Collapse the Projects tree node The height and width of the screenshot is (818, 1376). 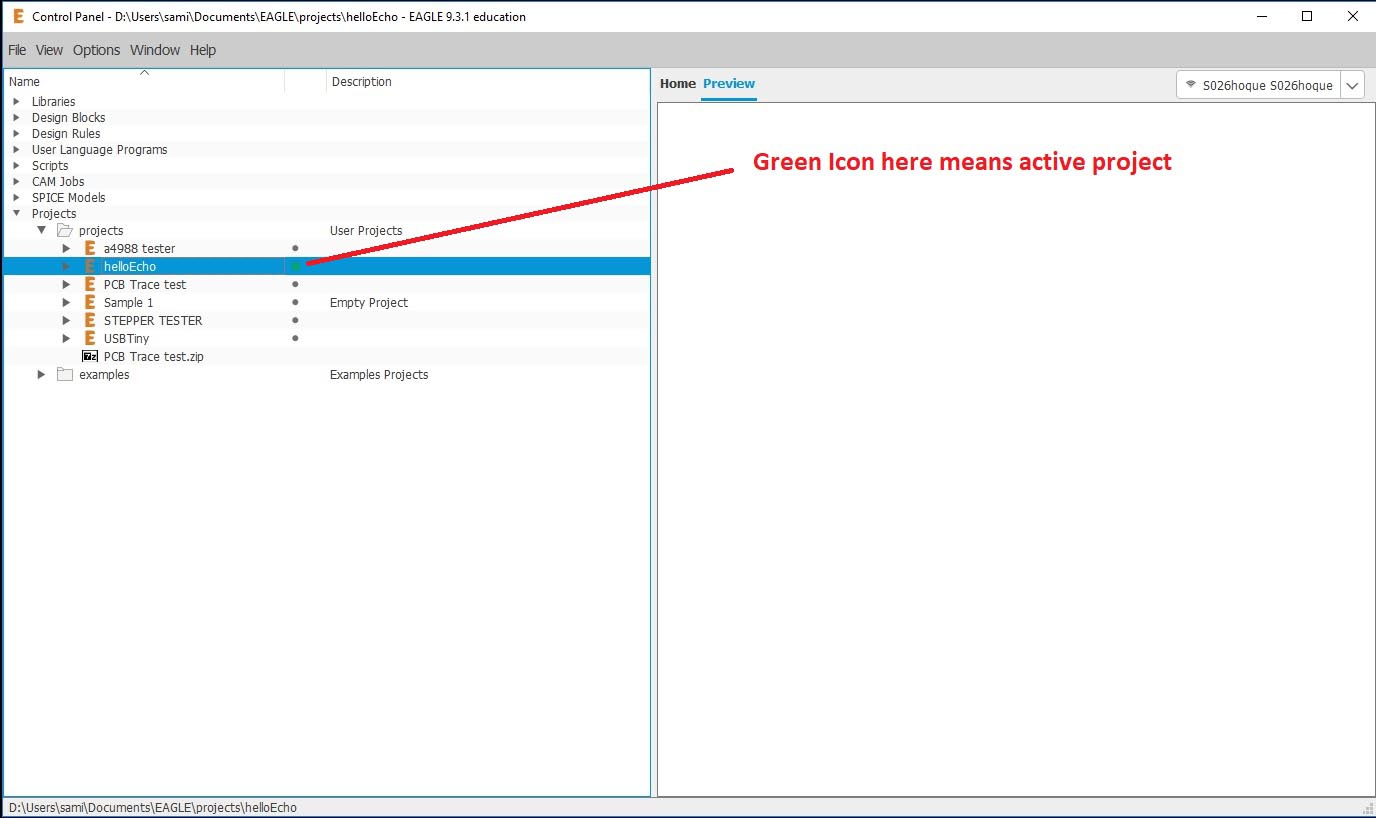click(x=16, y=213)
